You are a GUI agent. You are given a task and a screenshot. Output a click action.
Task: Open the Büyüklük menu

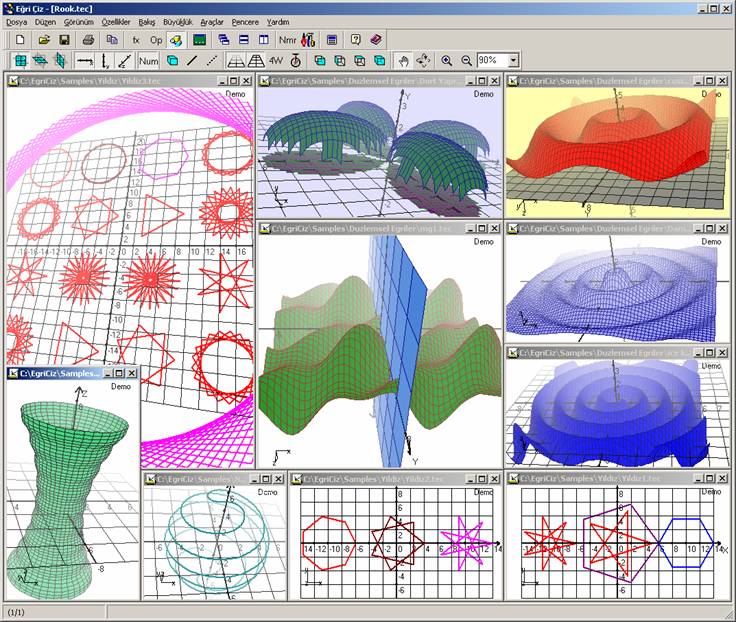point(178,22)
